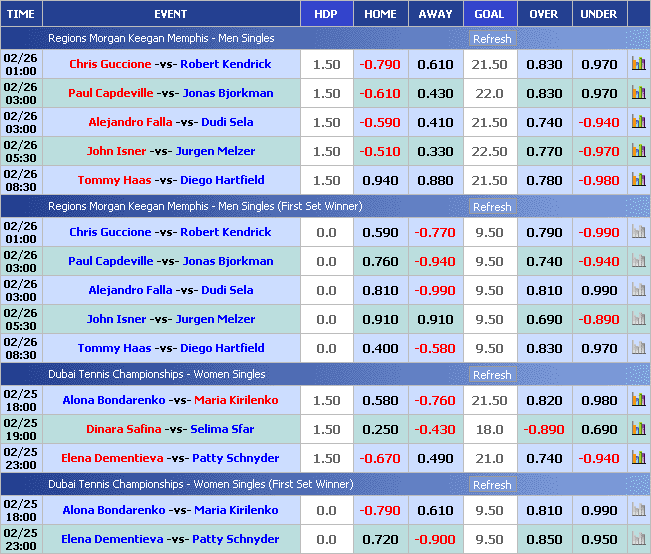Screen dimensions: 651x554
Task: Open chart icon for Guccione-Kendrick Men Singles row
Action: click(x=638, y=64)
